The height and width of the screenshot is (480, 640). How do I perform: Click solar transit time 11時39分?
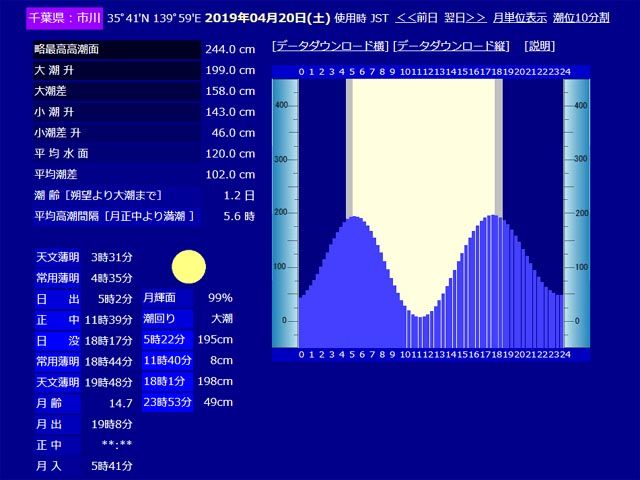pyautogui.click(x=109, y=320)
